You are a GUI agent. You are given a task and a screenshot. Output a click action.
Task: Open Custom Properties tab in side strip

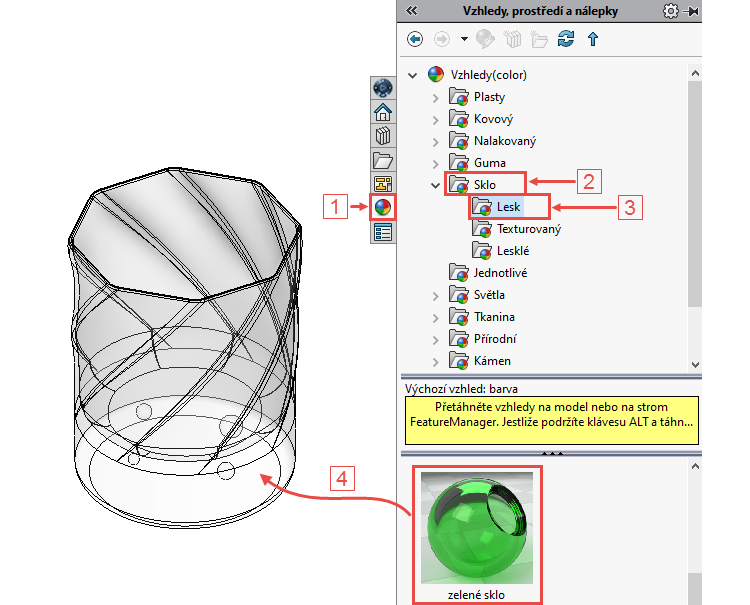[x=383, y=232]
